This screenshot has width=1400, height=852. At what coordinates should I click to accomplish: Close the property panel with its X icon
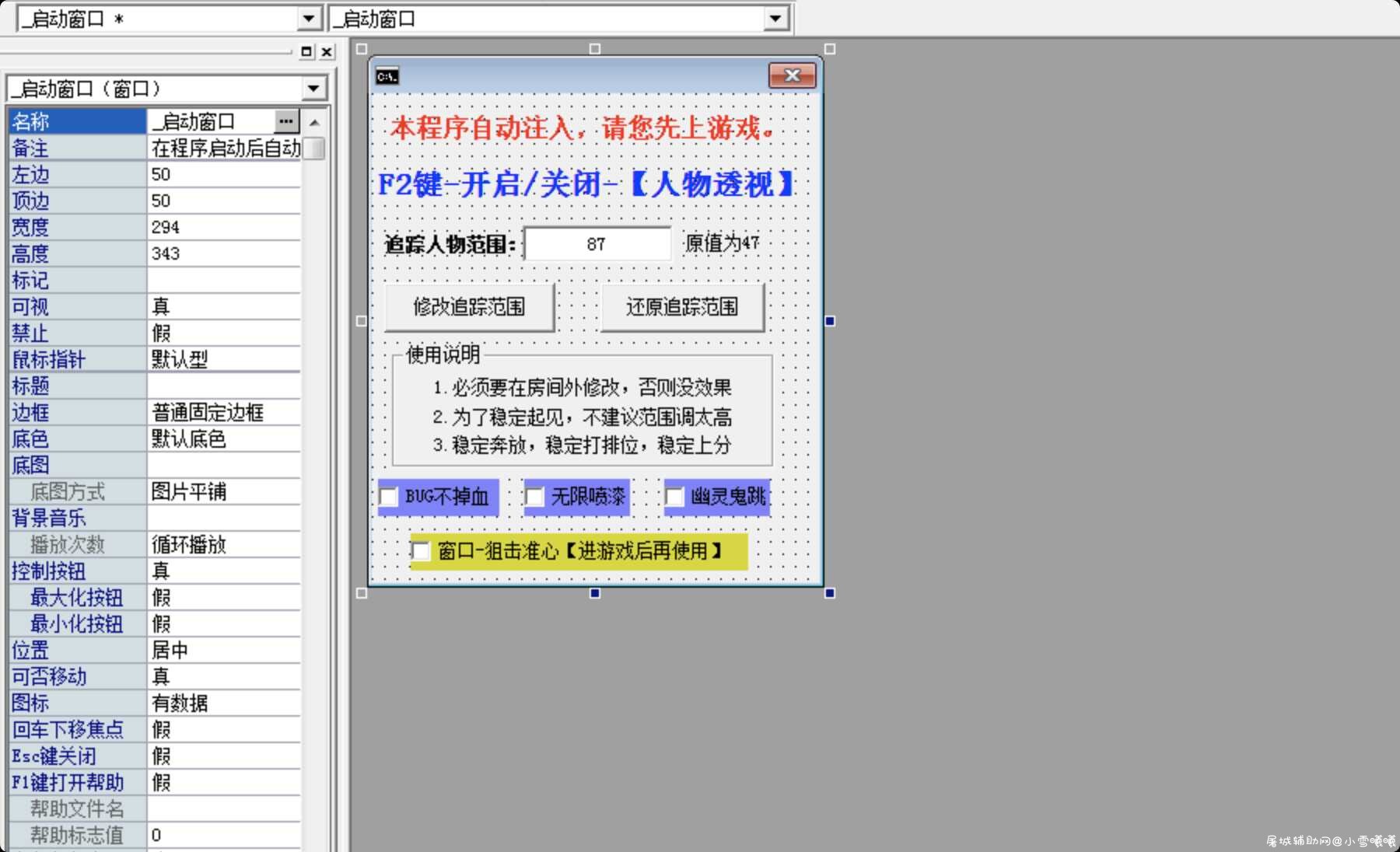click(x=327, y=51)
